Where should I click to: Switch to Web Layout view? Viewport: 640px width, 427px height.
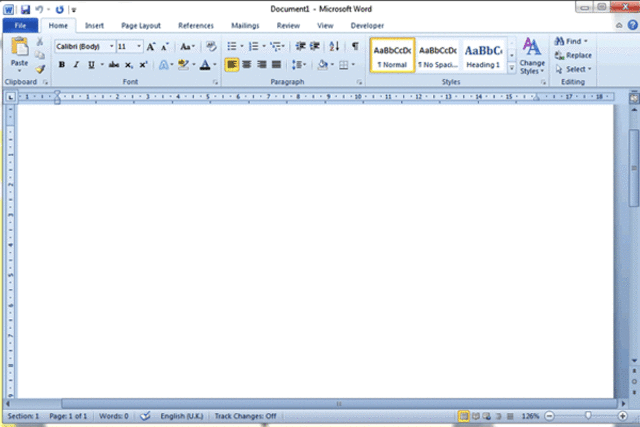point(487,416)
